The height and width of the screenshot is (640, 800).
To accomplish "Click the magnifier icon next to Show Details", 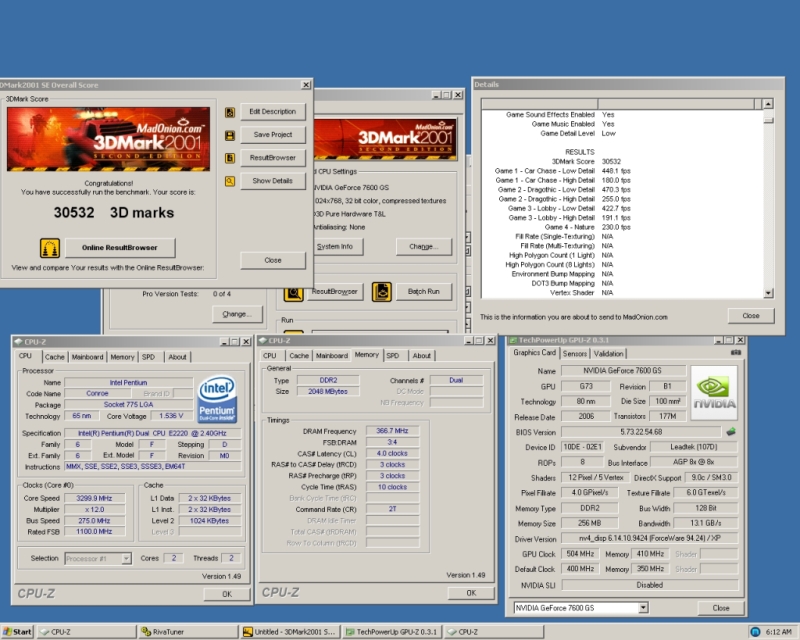I will (230, 181).
